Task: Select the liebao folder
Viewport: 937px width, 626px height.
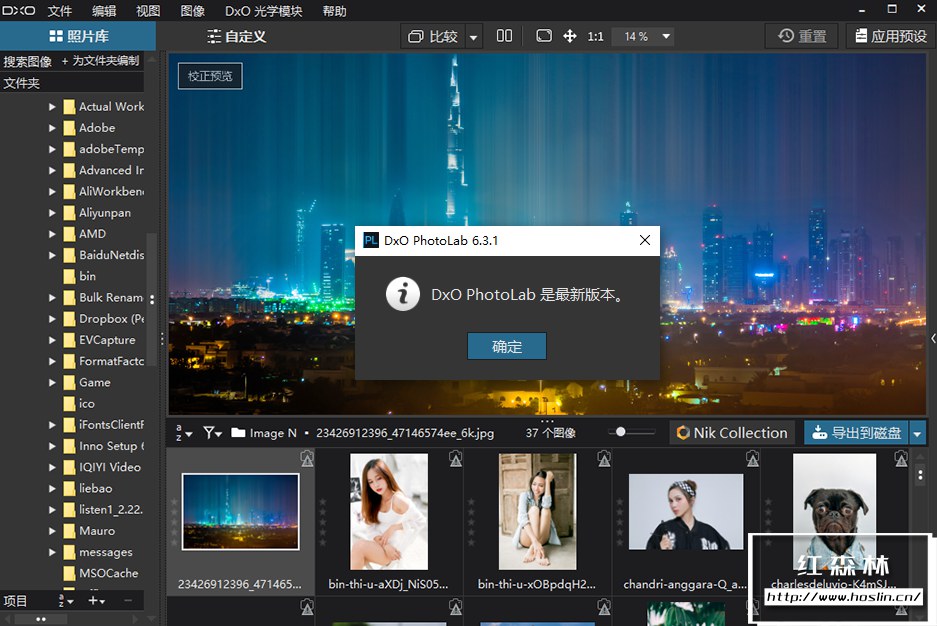Action: click(x=88, y=489)
